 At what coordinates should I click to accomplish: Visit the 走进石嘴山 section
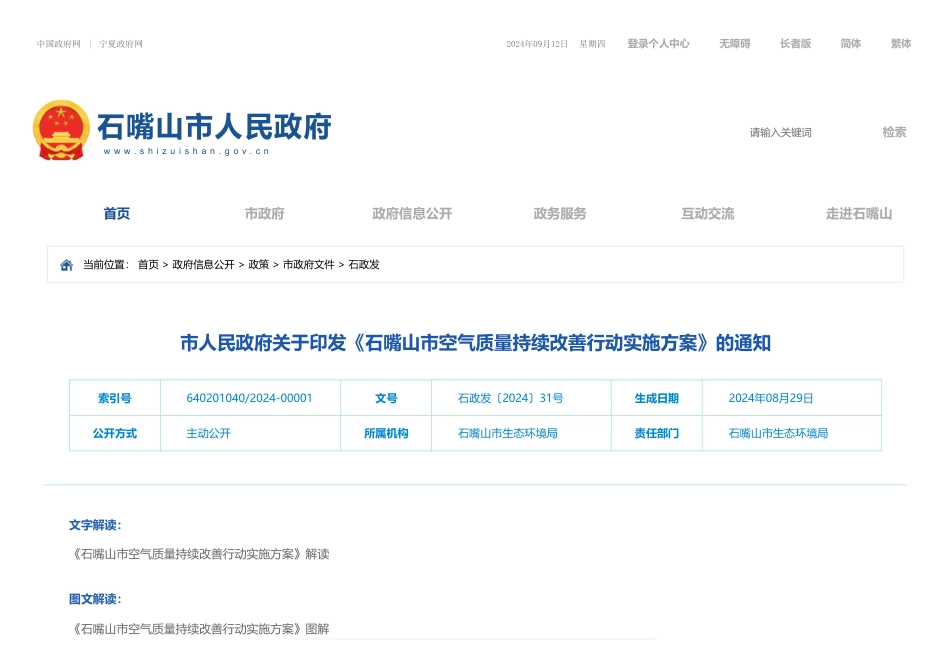point(858,214)
